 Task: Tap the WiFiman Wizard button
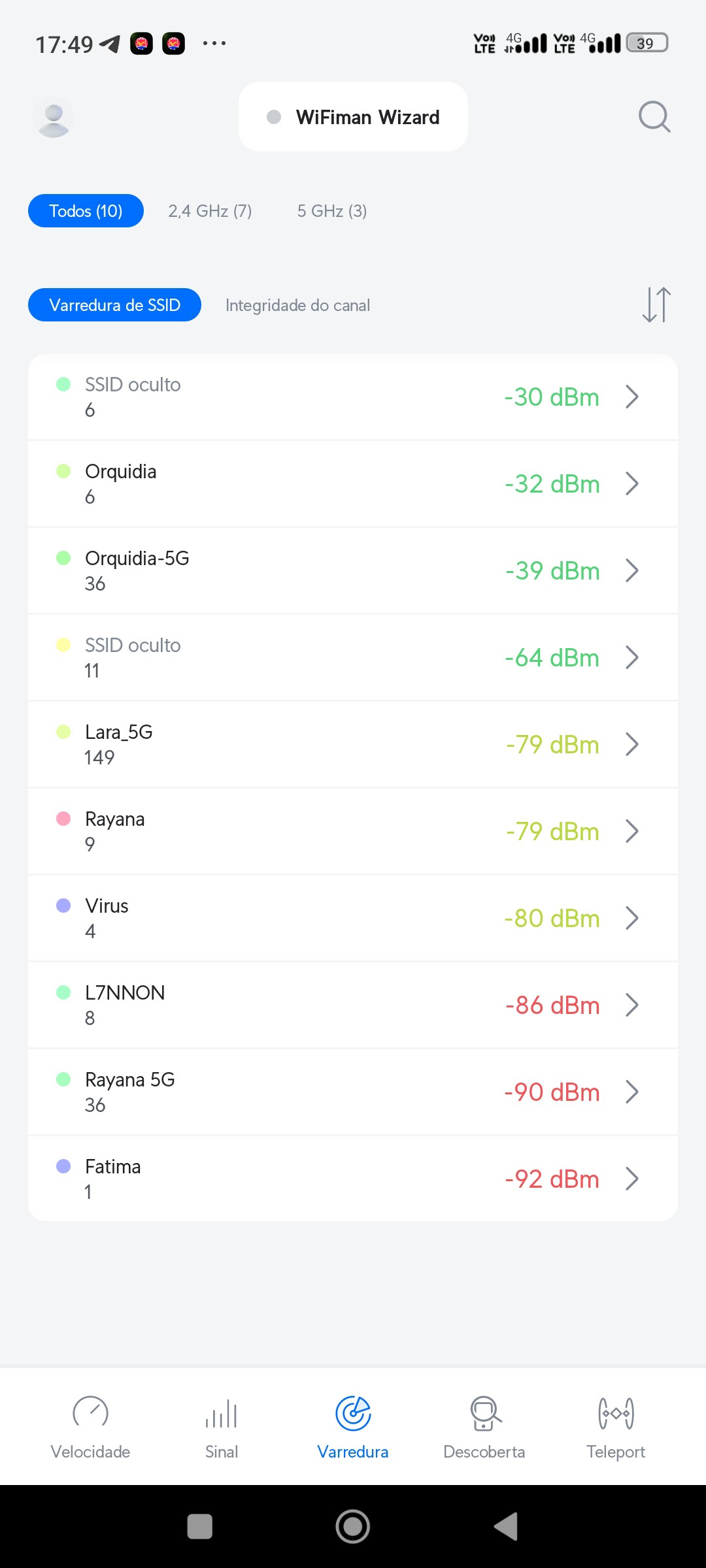click(353, 117)
